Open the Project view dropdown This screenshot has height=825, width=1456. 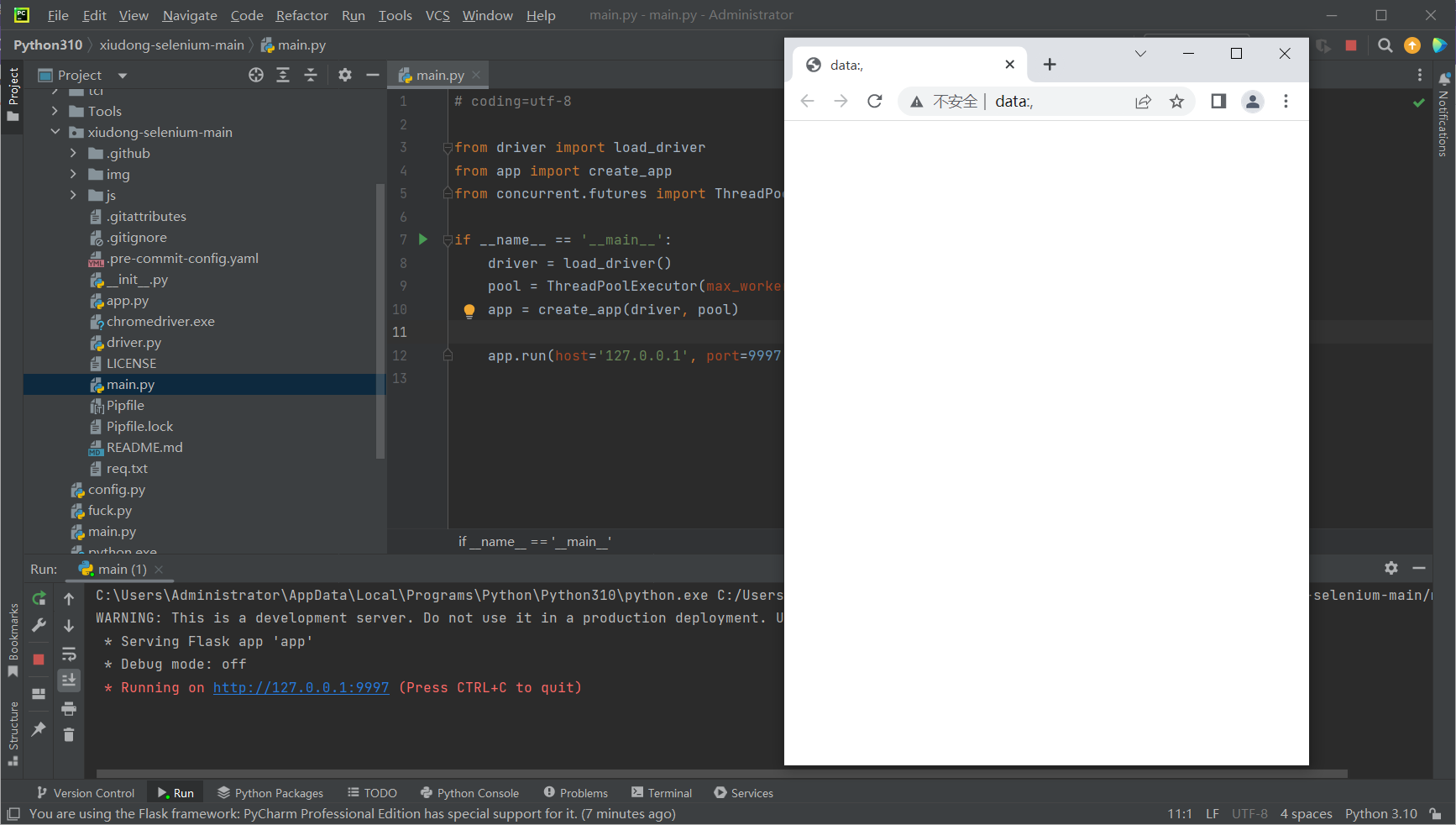click(x=122, y=75)
